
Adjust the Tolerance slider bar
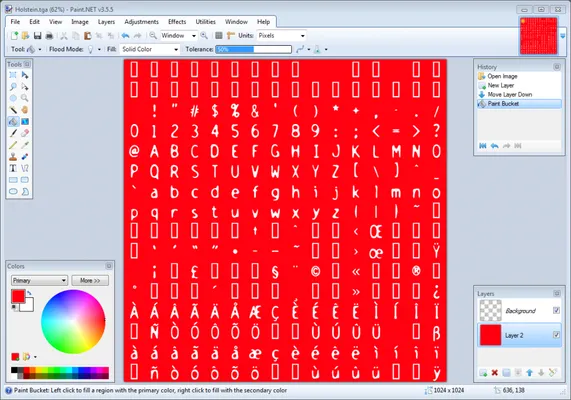pos(253,49)
